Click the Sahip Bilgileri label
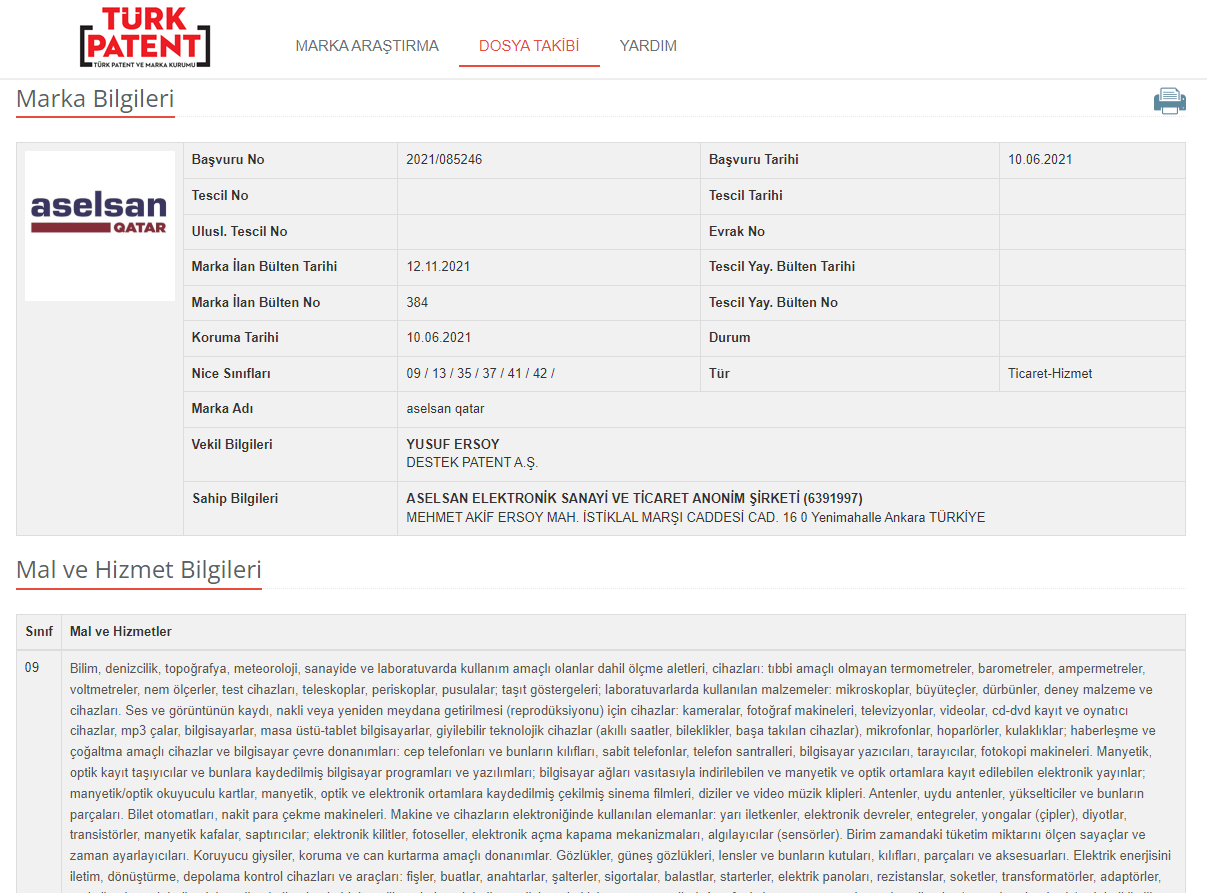The image size is (1207, 893). [x=235, y=499]
